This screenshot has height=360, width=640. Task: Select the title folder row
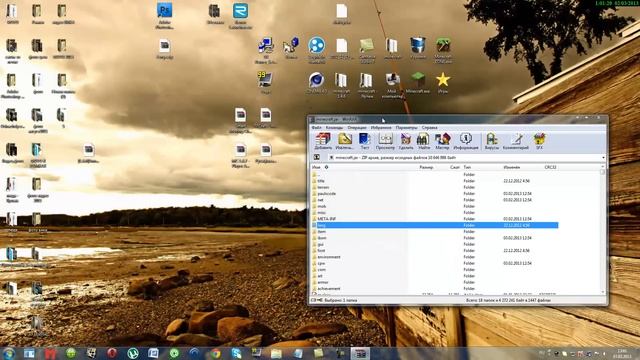[435, 181]
